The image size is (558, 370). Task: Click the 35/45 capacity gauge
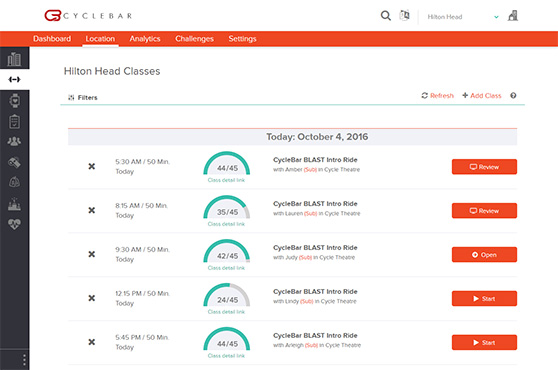click(227, 207)
